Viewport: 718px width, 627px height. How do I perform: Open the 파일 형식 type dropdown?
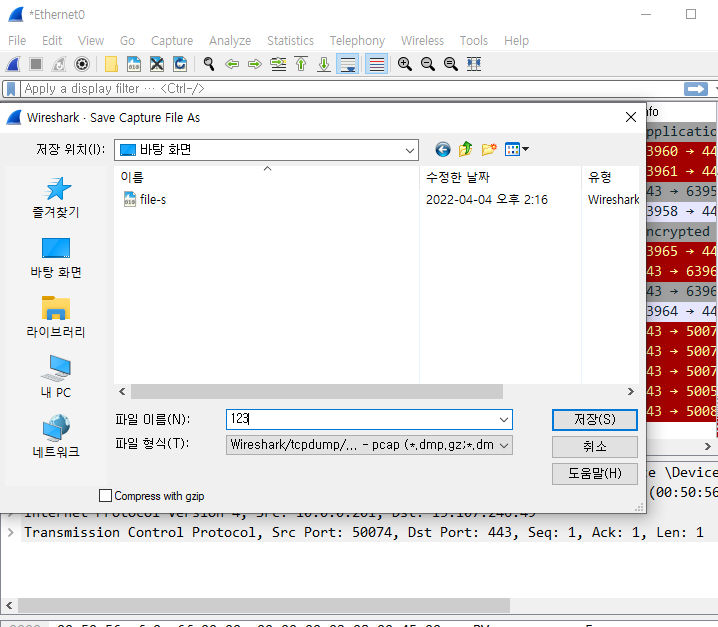click(369, 445)
